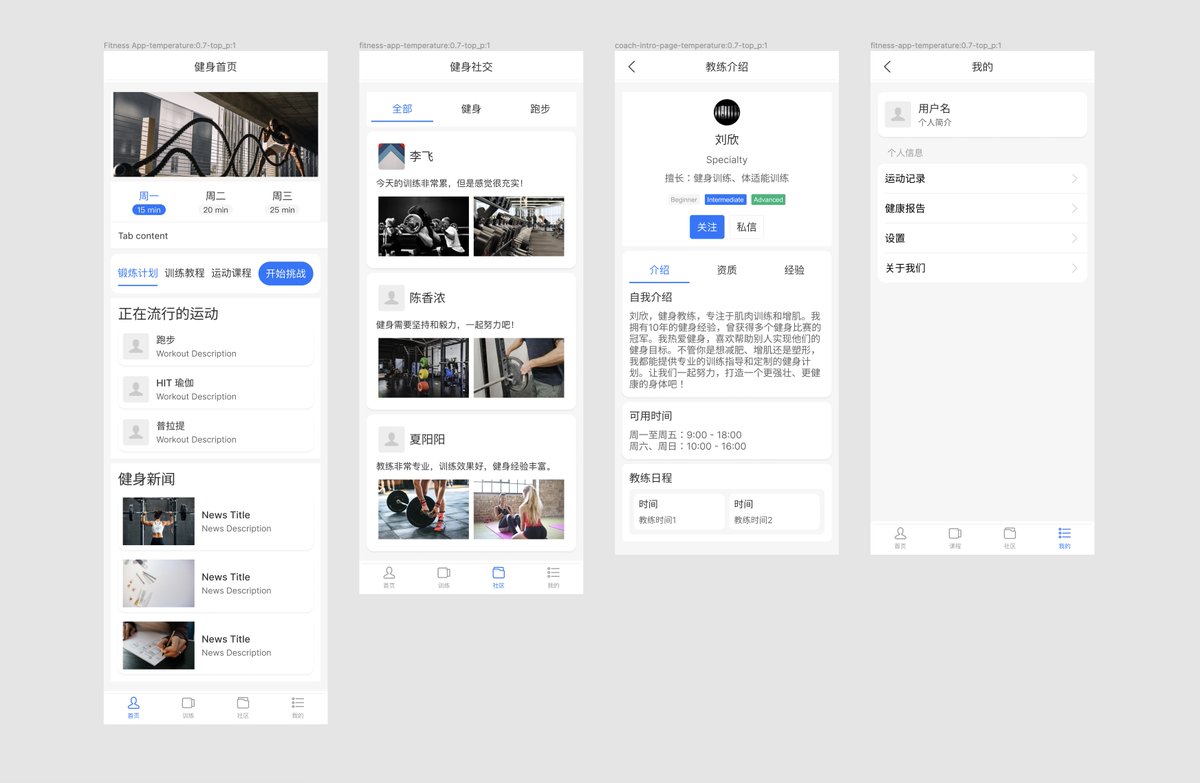Open 夏阳阳's barbell deadlift photo
1200x783 pixels.
point(423,509)
